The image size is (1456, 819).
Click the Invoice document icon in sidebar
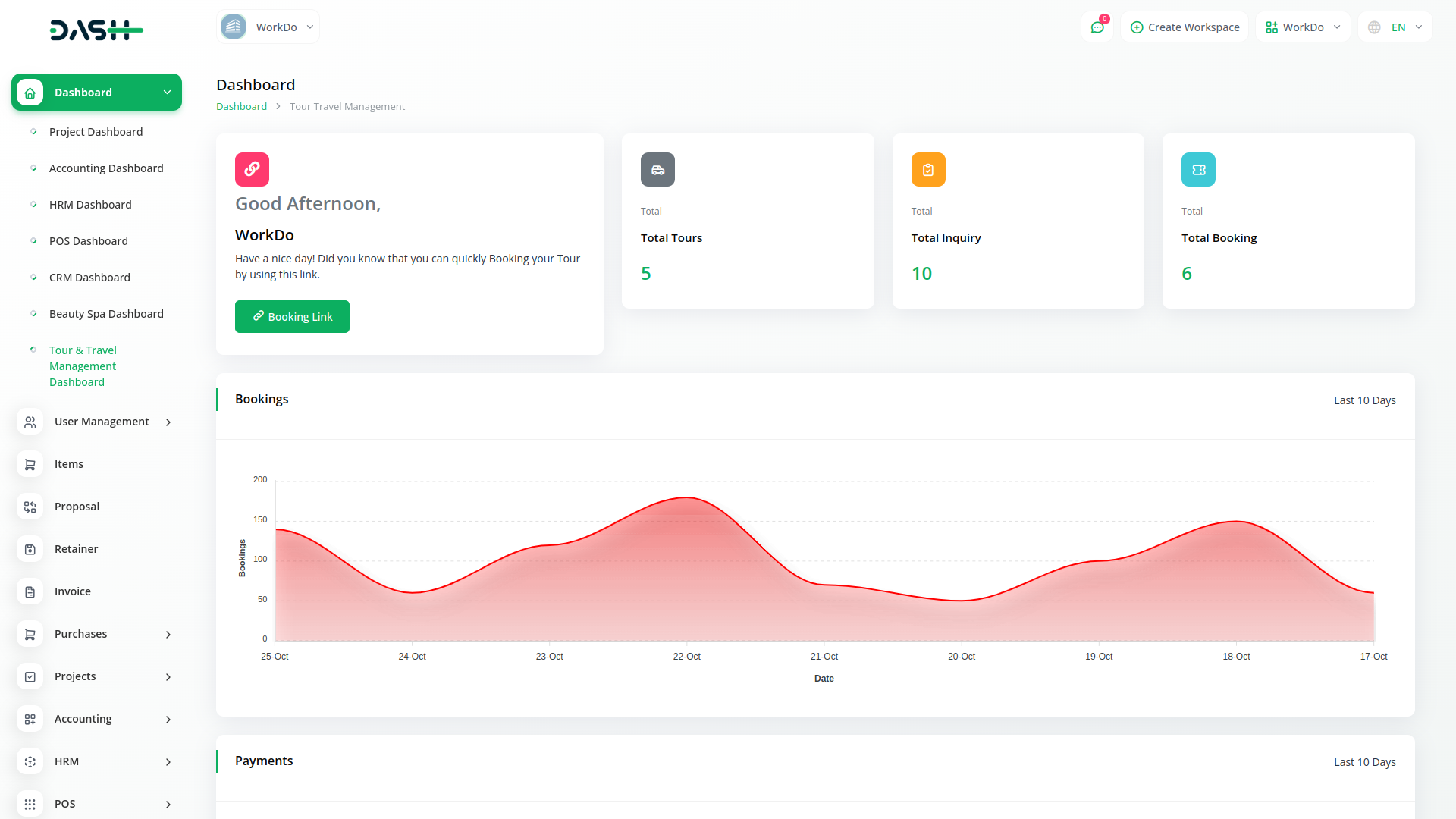click(x=30, y=591)
